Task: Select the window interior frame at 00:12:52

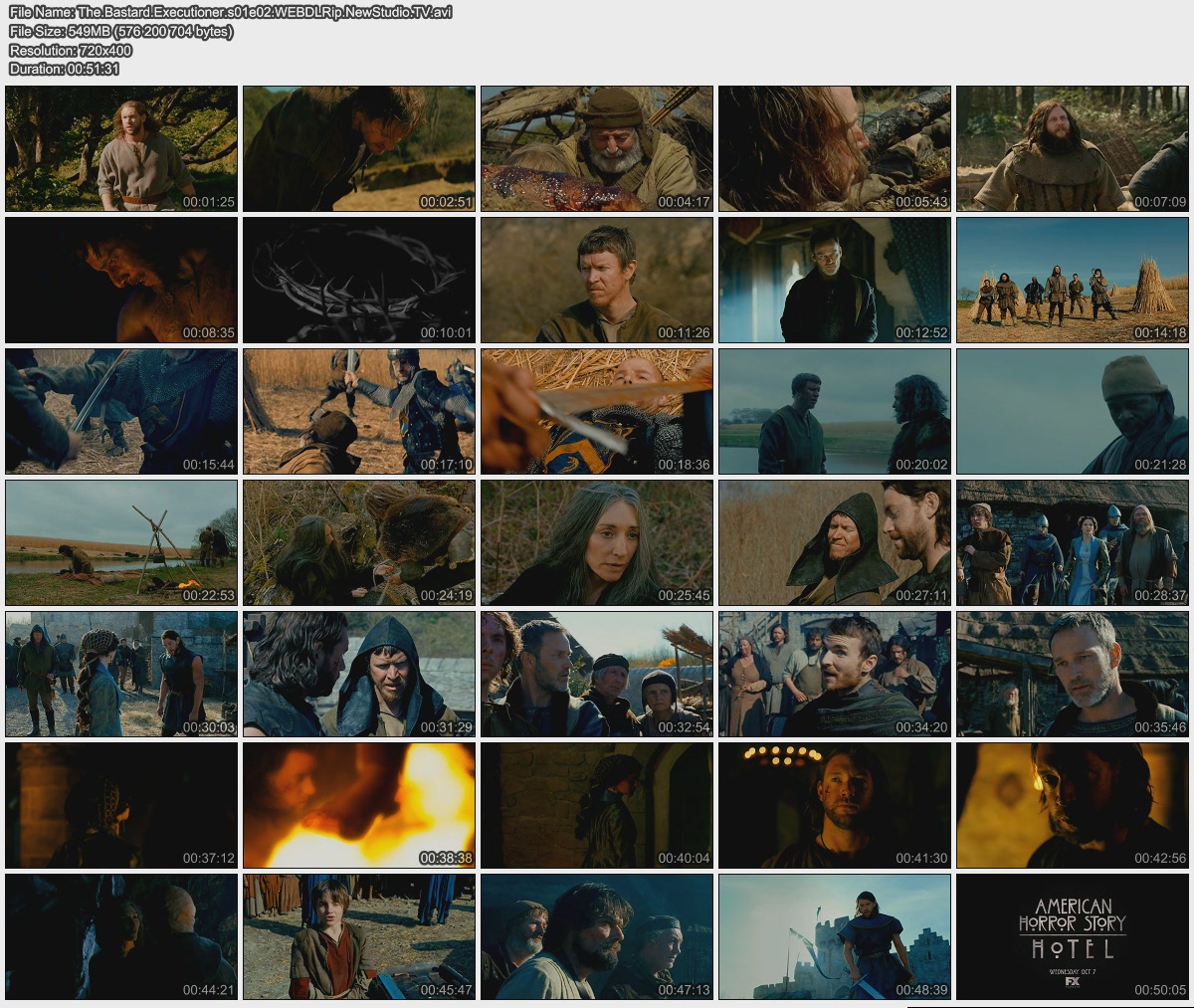Action: [x=835, y=280]
